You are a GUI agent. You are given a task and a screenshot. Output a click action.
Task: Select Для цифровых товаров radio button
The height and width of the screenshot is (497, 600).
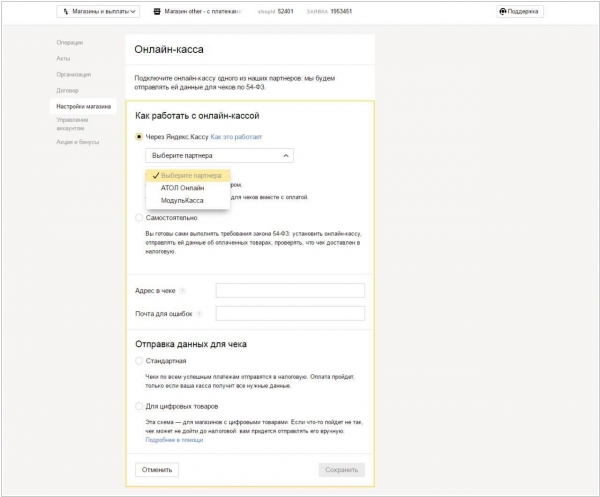[x=139, y=406]
